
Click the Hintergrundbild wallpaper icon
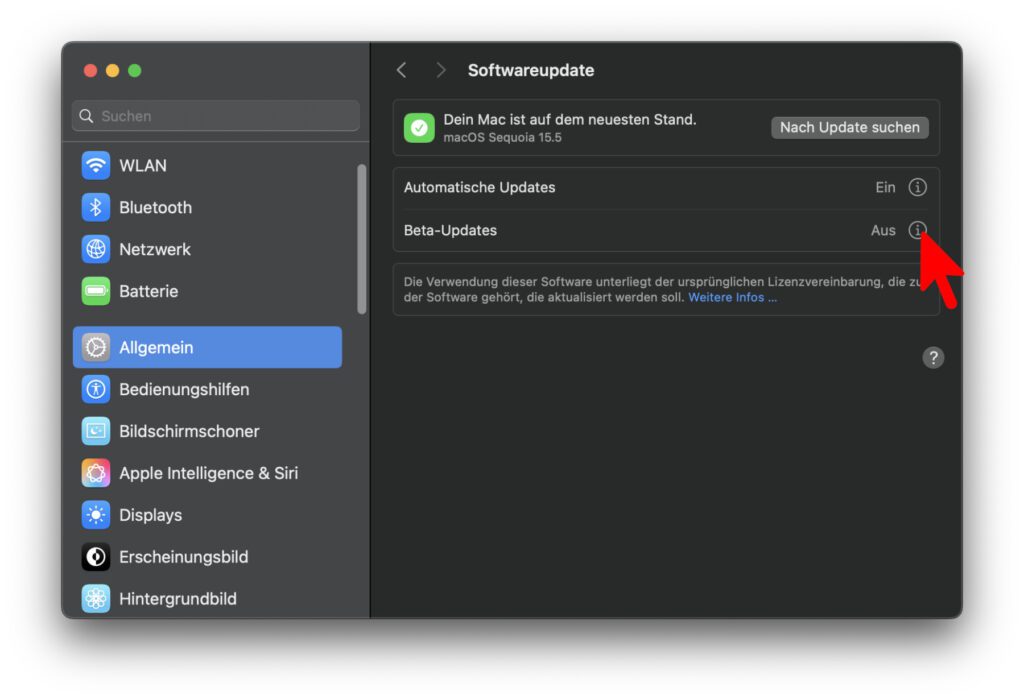pyautogui.click(x=96, y=599)
